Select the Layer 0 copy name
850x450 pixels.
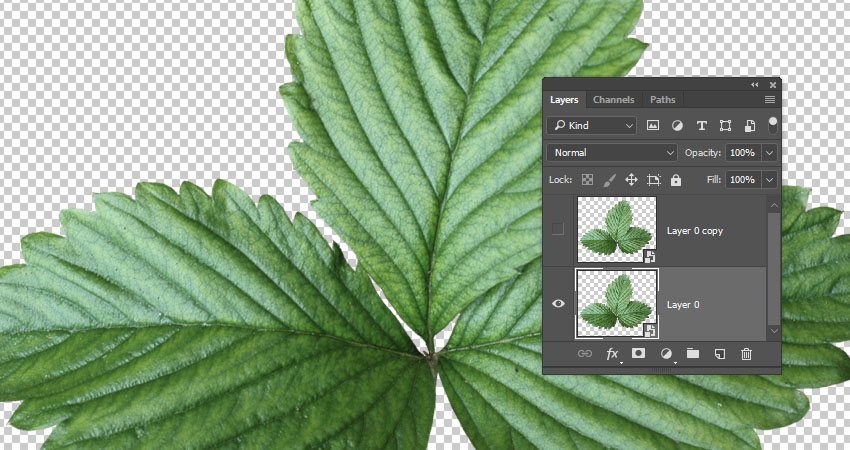point(695,231)
